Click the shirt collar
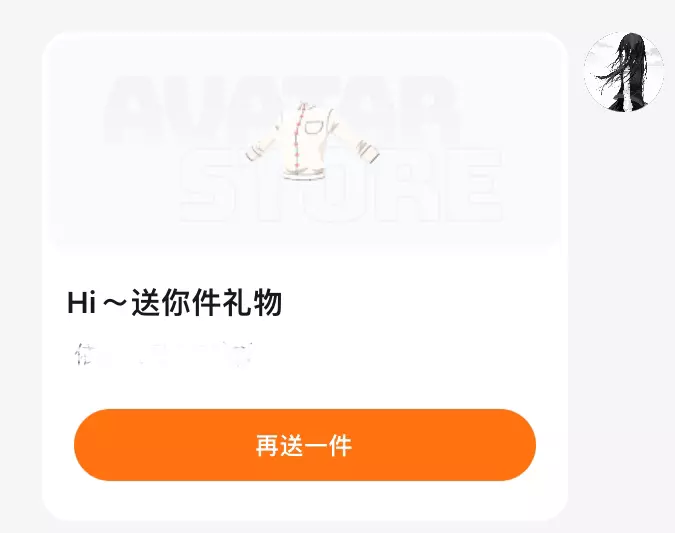This screenshot has width=675, height=533. pos(306,106)
